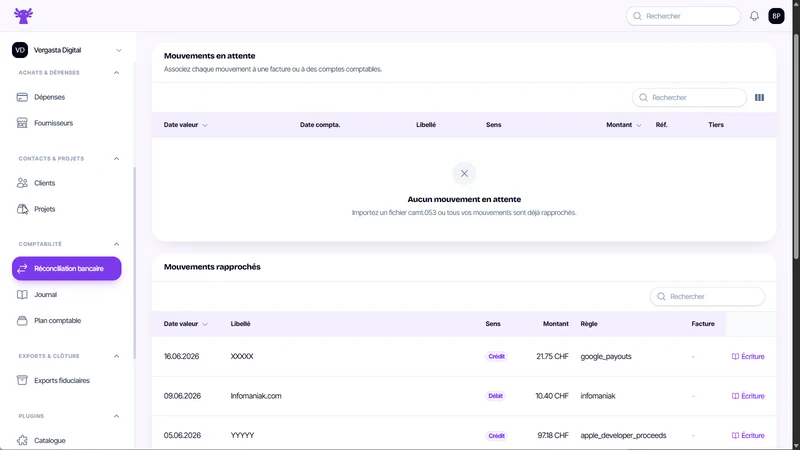Click the Clients people icon

tap(22, 183)
